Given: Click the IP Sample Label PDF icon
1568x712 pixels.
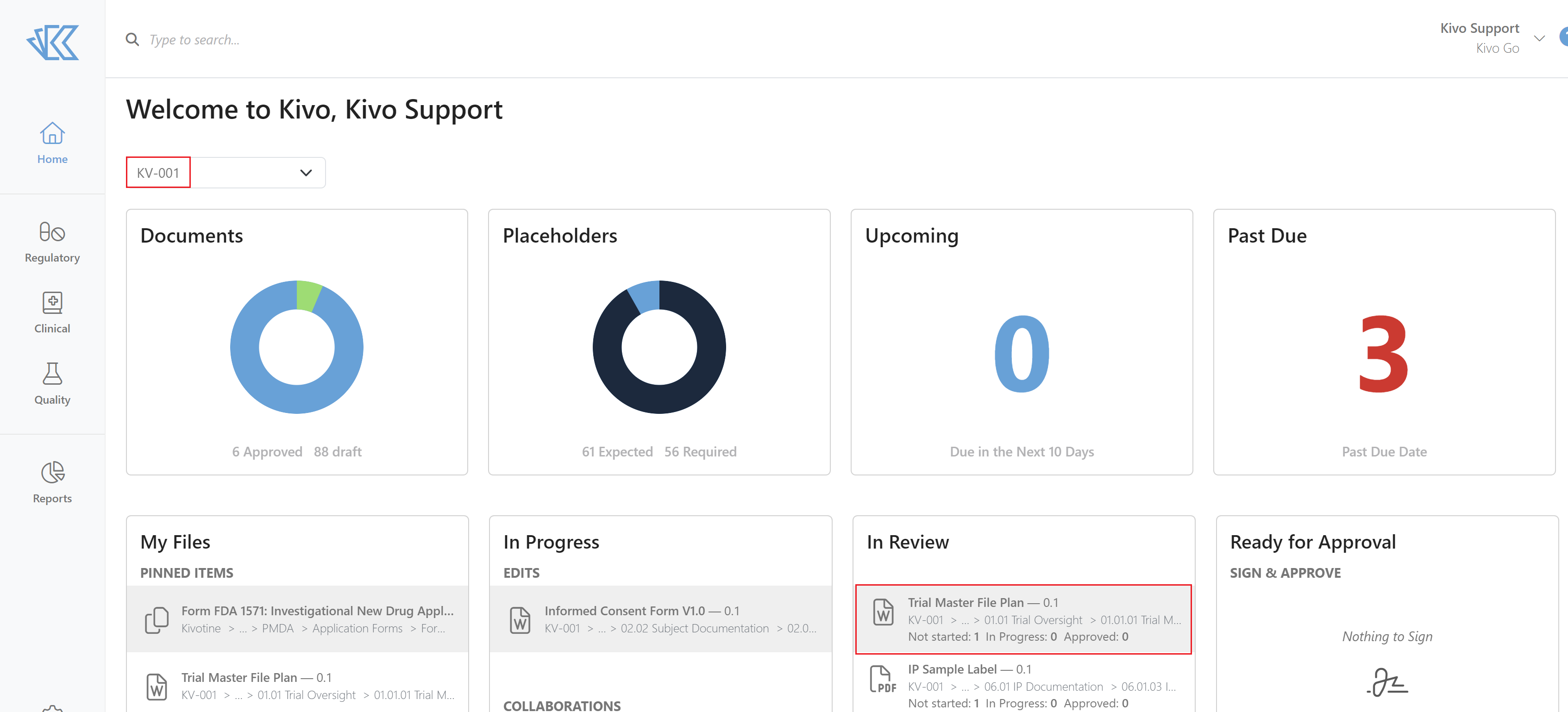Looking at the screenshot, I should [883, 679].
